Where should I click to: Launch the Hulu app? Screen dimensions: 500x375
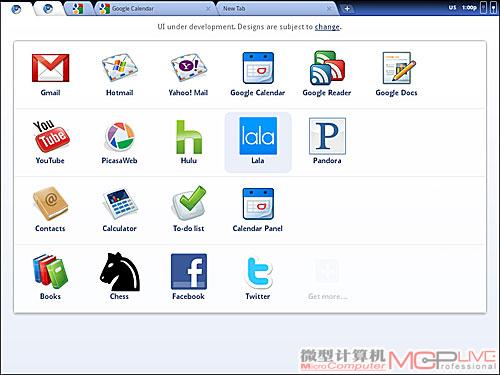click(189, 137)
